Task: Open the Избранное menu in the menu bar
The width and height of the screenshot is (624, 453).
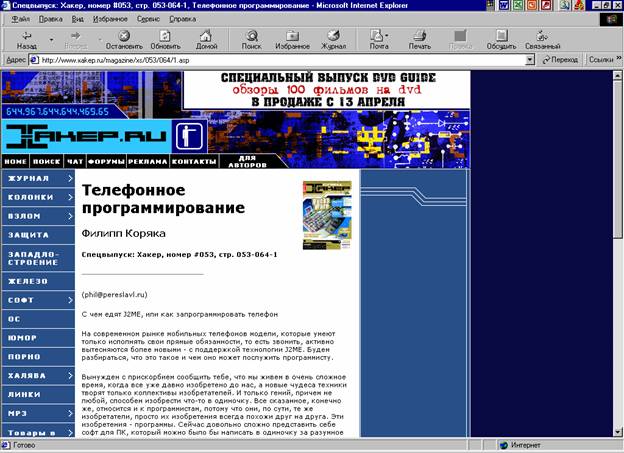Action: point(110,19)
